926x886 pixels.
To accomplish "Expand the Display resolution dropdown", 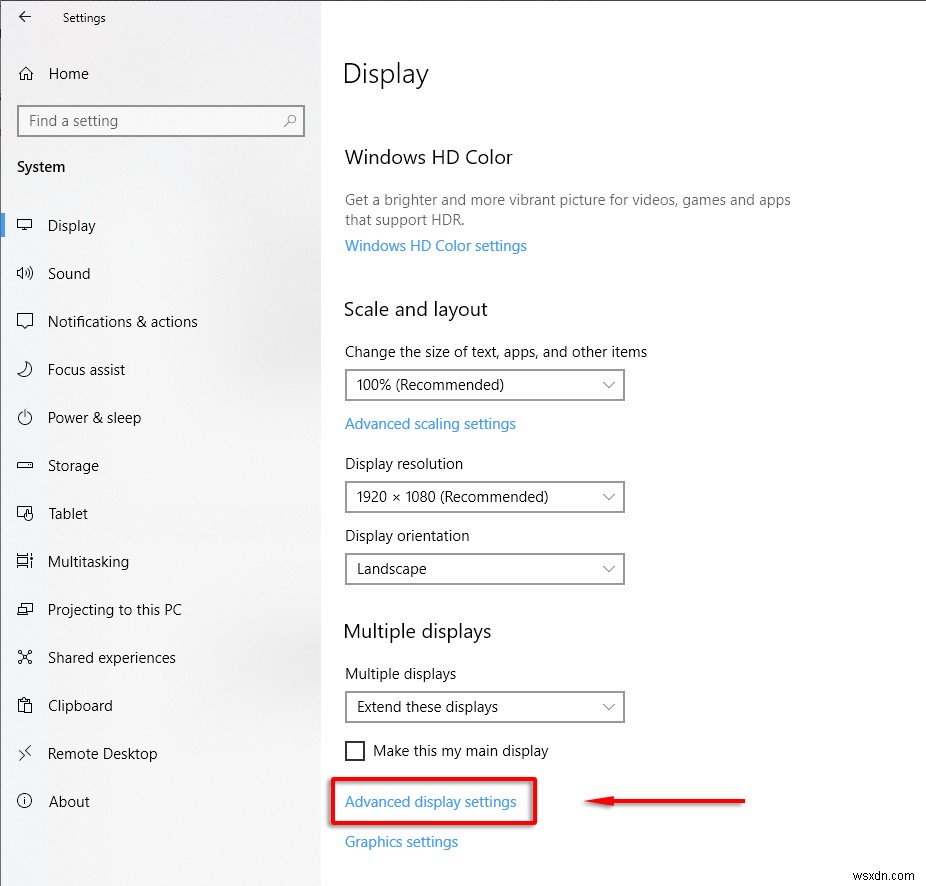I will [484, 497].
